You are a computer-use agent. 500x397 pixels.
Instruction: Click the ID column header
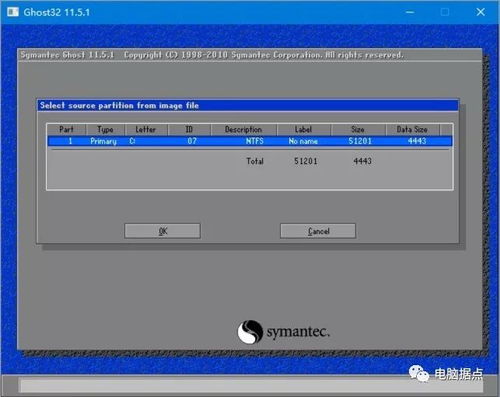pos(189,129)
